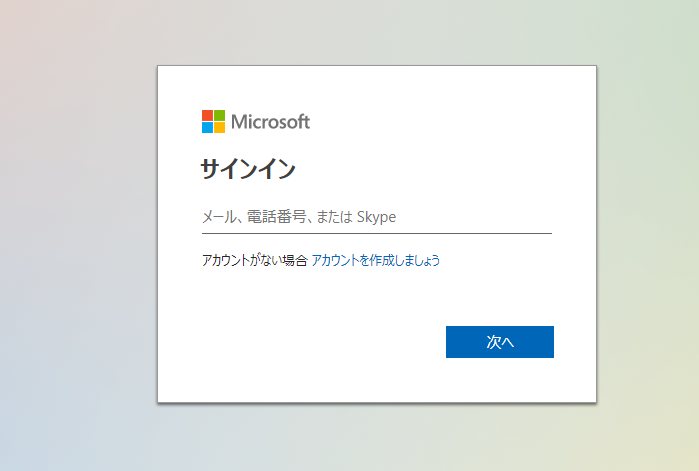The width and height of the screenshot is (699, 471).
Task: Focus the メール、電話番号、または Skype input field
Action: tap(376, 216)
